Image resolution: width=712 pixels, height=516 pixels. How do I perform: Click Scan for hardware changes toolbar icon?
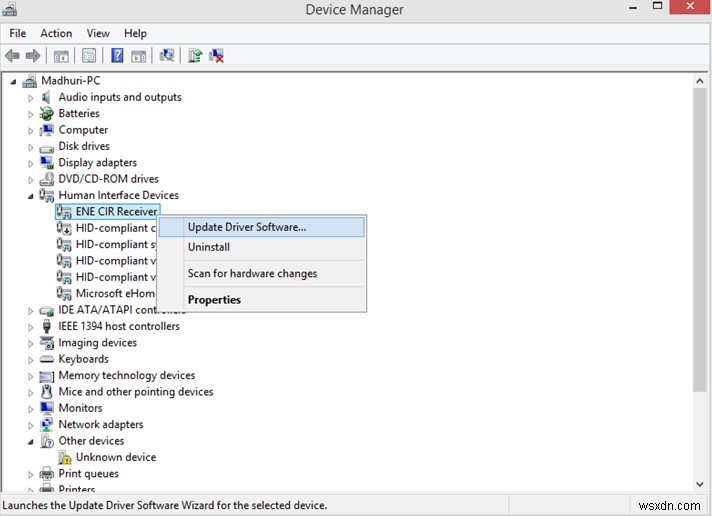pyautogui.click(x=167, y=55)
